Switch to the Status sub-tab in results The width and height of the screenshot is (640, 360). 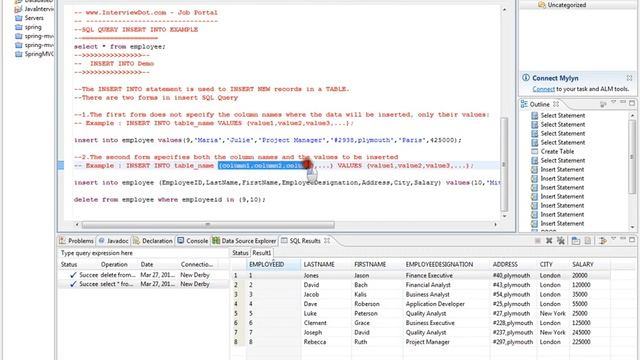pyautogui.click(x=240, y=253)
